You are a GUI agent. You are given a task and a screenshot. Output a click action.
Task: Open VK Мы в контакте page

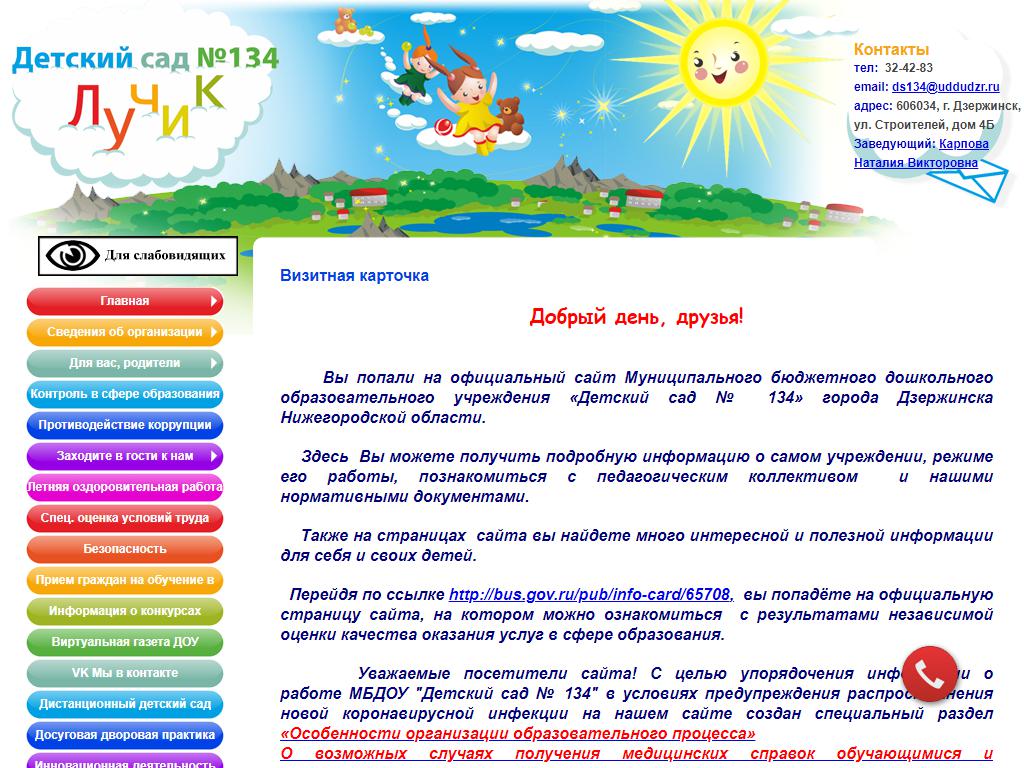[x=125, y=673]
